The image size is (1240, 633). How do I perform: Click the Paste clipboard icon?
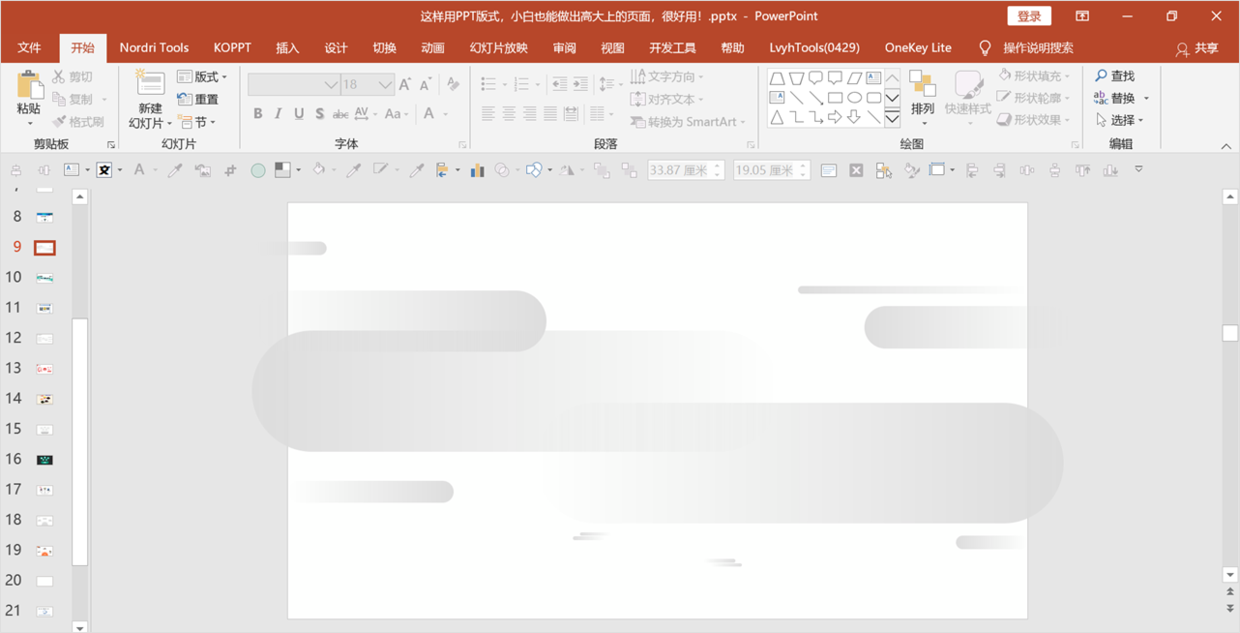pyautogui.click(x=29, y=85)
